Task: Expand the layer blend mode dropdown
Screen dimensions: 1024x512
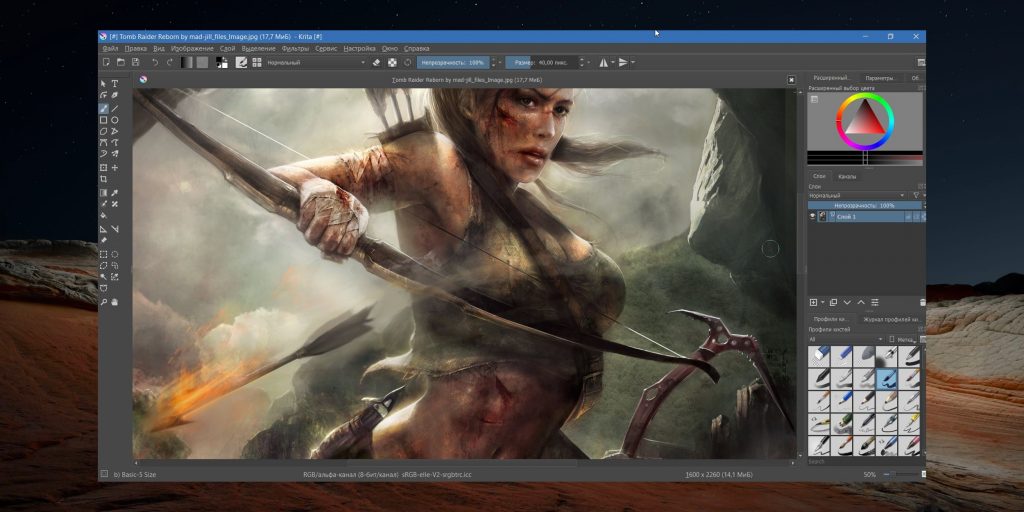Action: click(x=856, y=195)
